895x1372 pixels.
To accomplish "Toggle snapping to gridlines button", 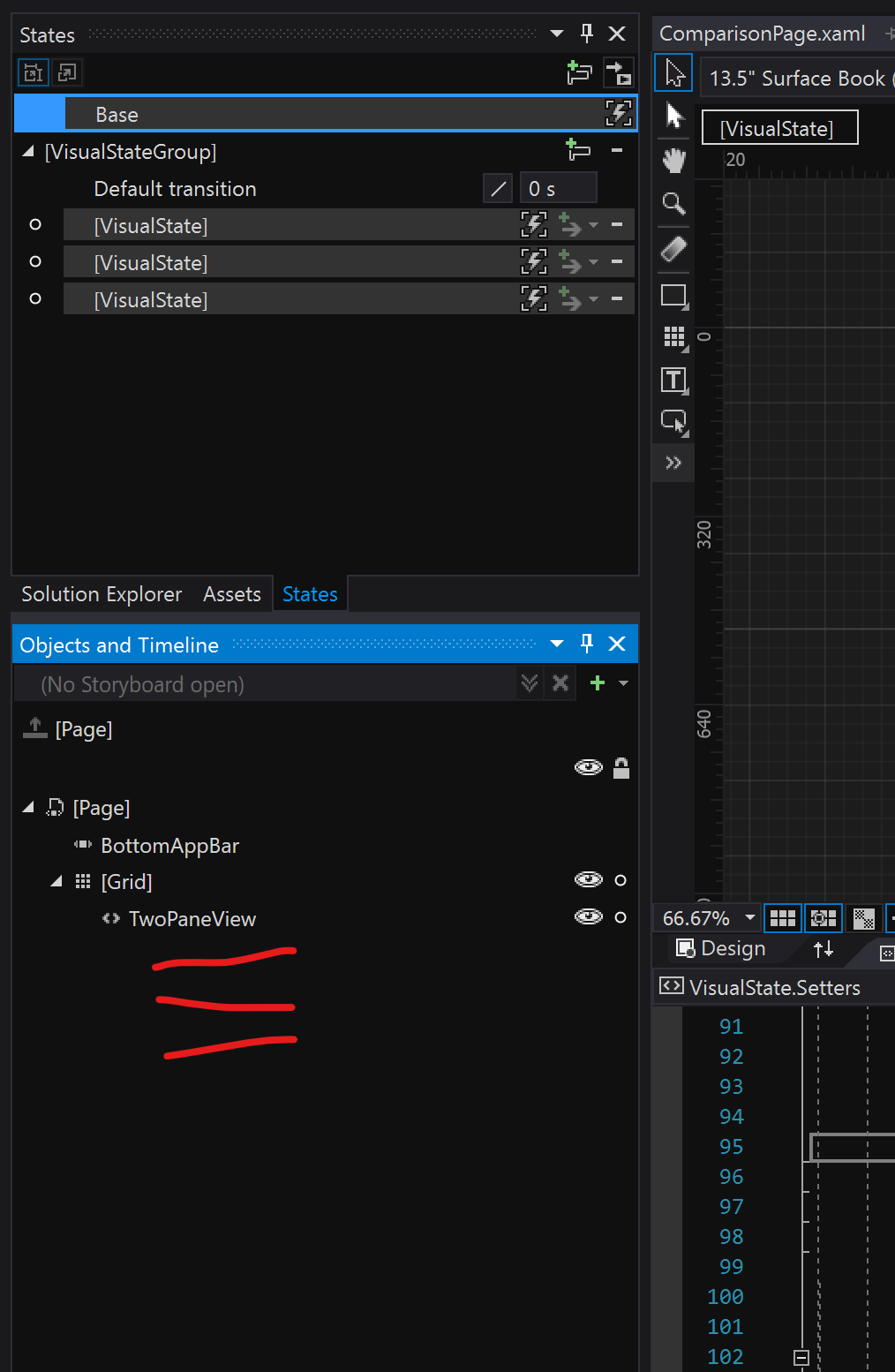I will point(824,918).
